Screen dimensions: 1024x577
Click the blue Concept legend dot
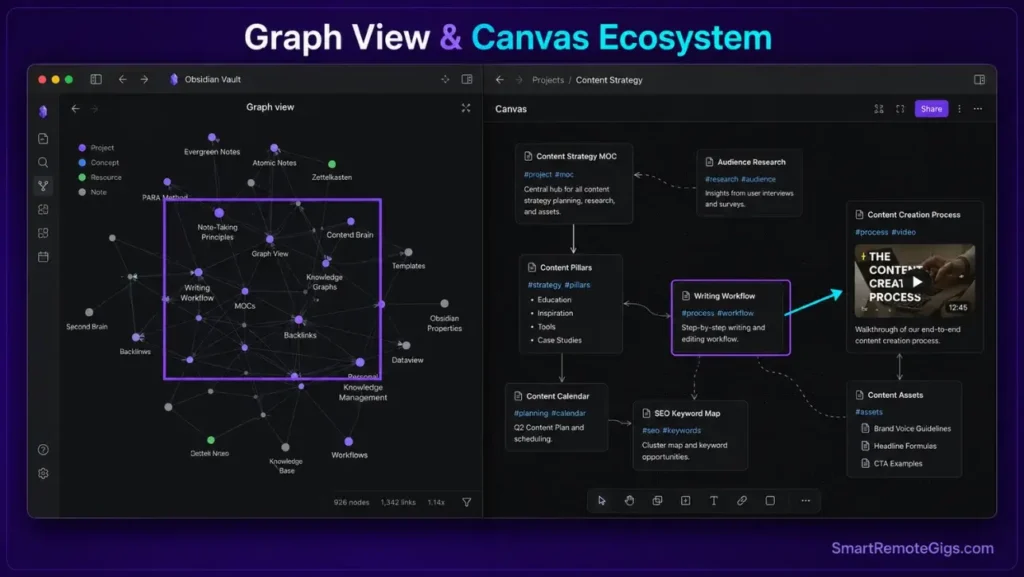[82, 163]
